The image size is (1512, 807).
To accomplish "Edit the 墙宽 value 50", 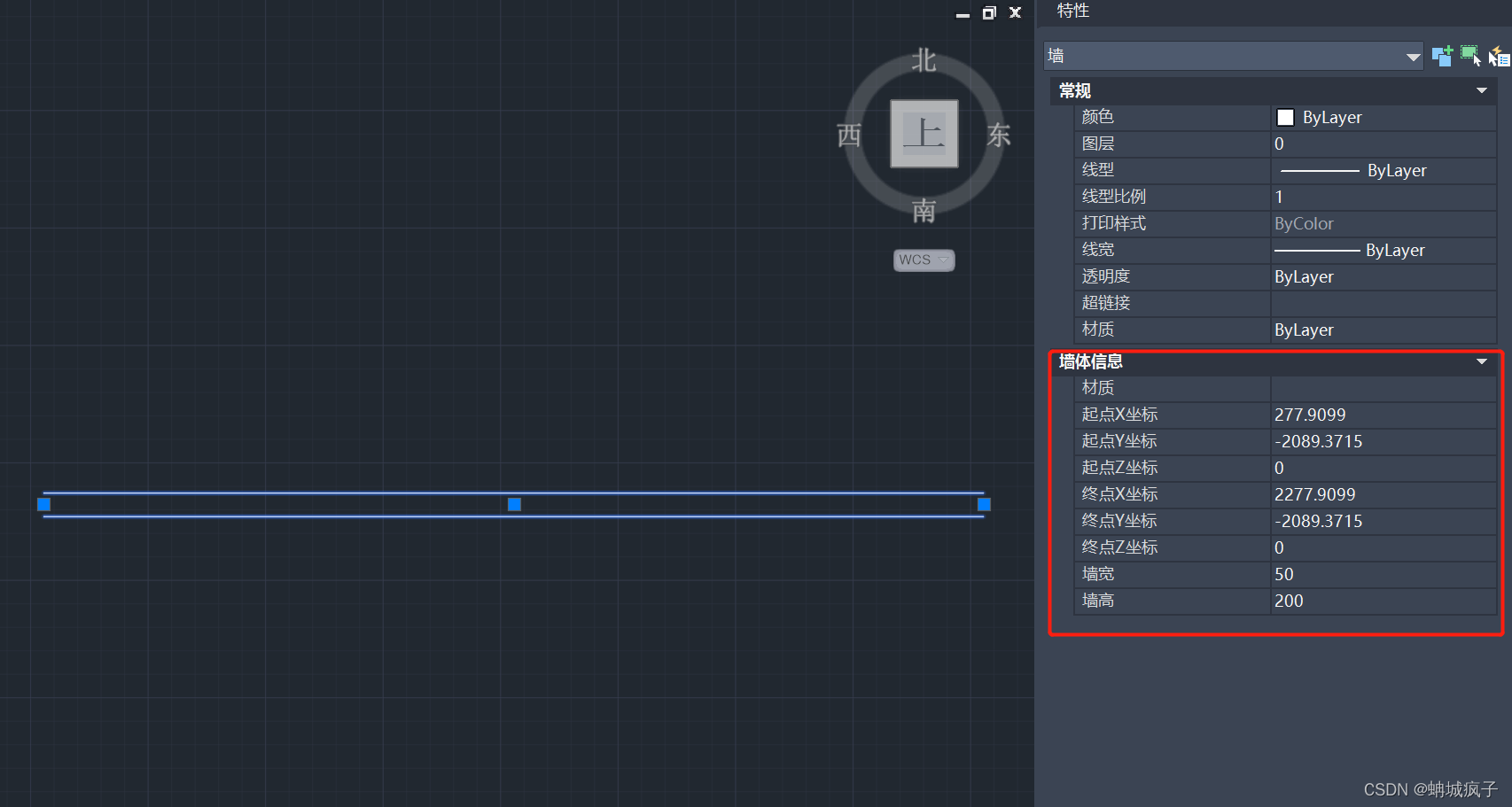I will [1383, 574].
